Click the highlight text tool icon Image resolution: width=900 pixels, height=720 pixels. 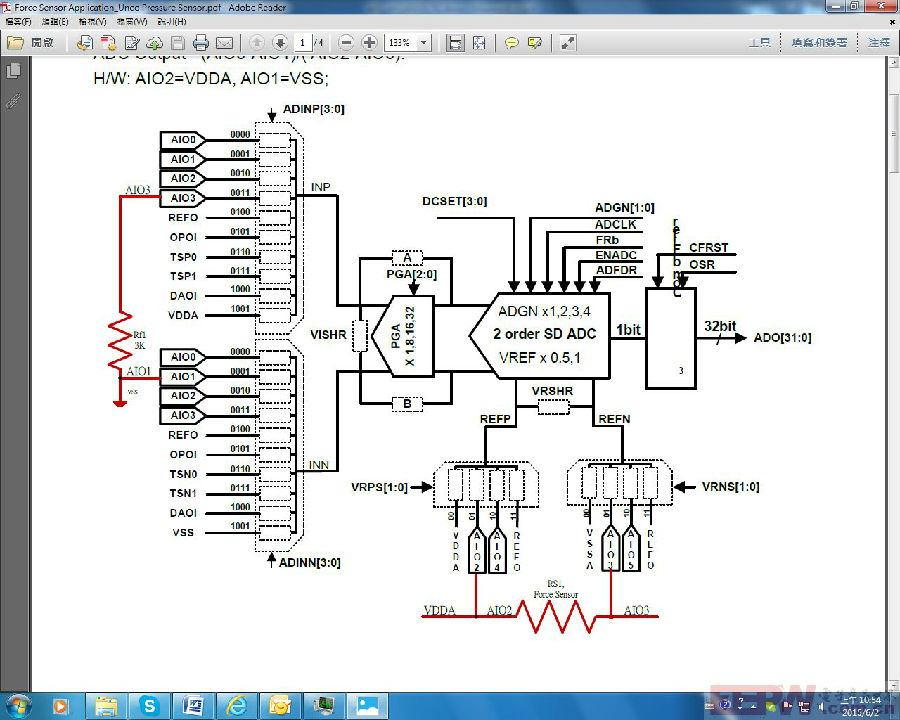(x=535, y=42)
